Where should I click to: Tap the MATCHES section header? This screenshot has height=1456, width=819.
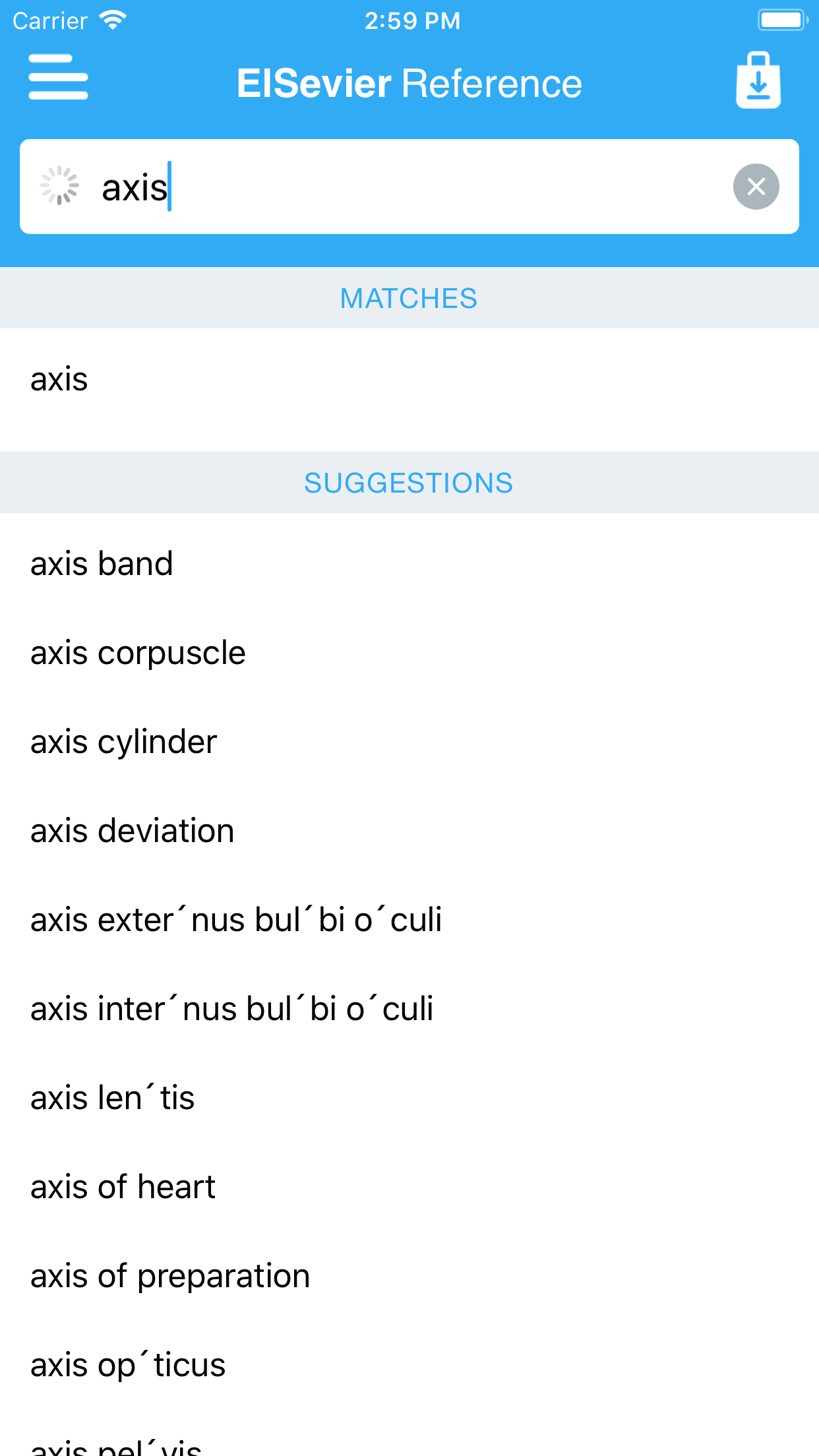click(x=409, y=298)
